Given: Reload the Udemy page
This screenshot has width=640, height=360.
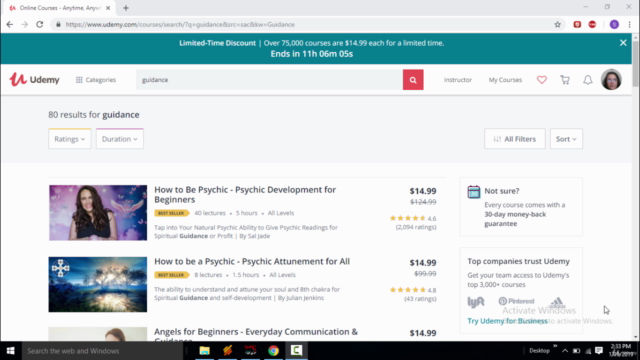Looking at the screenshot, I should click(40, 24).
